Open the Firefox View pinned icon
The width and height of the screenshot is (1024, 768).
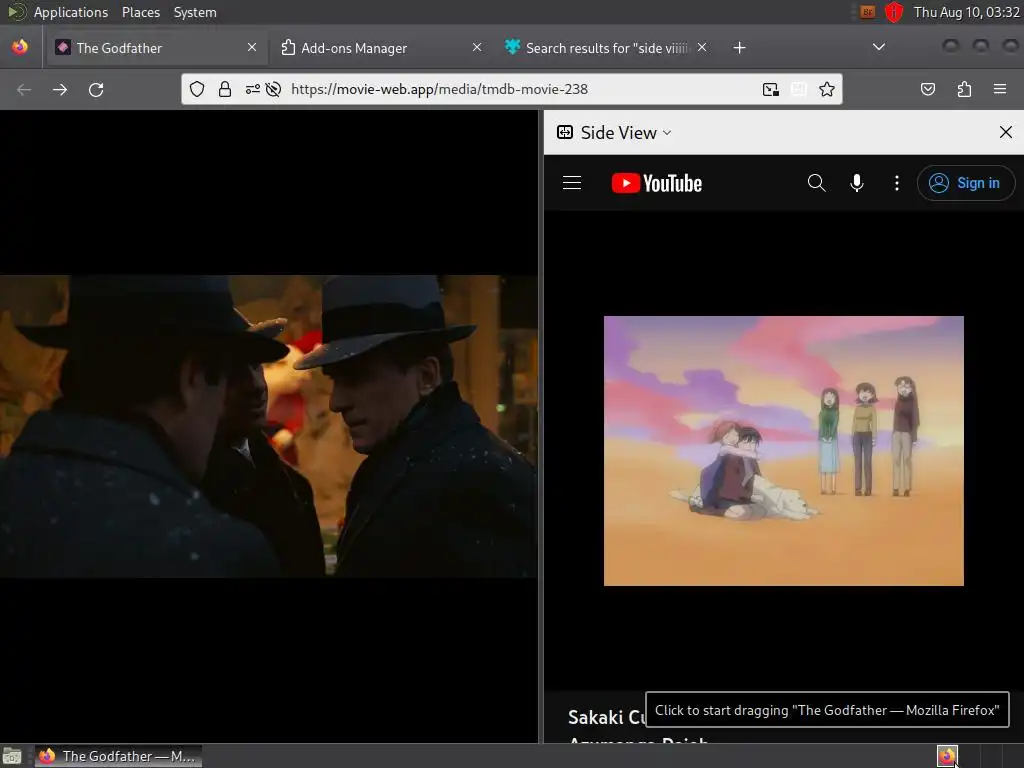pyautogui.click(x=20, y=48)
